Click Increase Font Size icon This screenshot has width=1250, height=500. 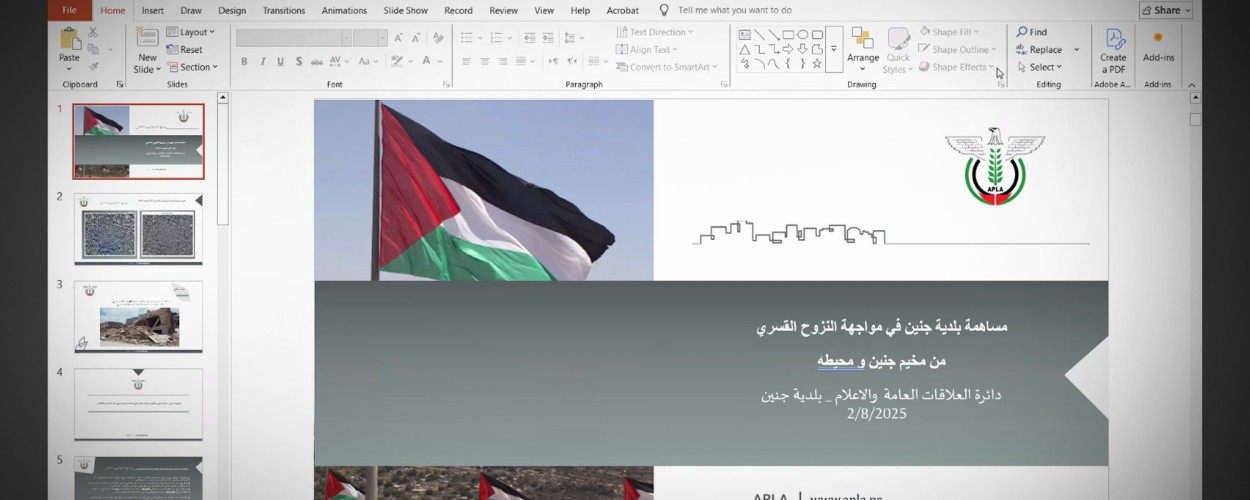click(398, 38)
